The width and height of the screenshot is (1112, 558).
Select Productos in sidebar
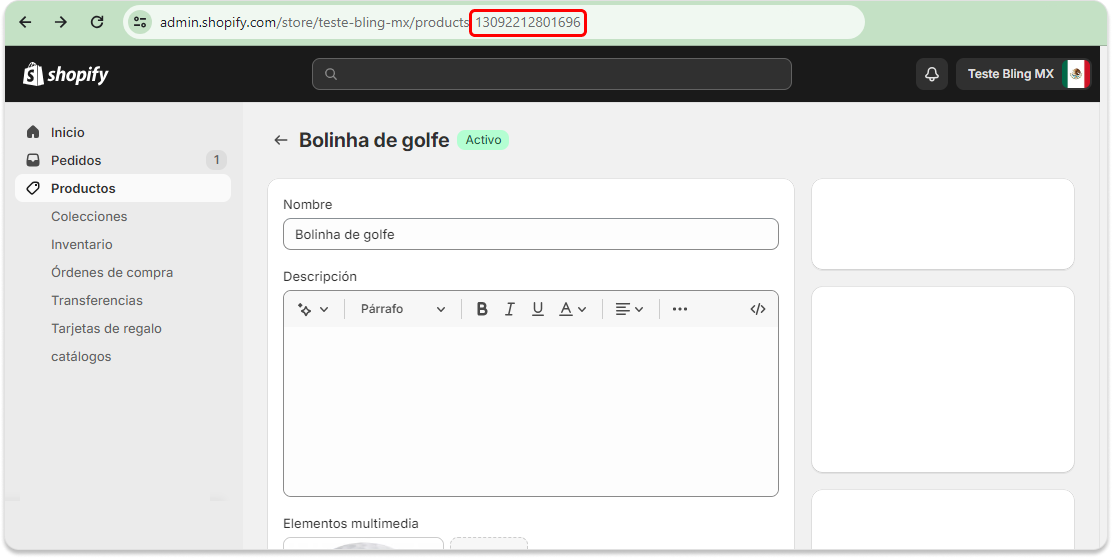click(123, 189)
